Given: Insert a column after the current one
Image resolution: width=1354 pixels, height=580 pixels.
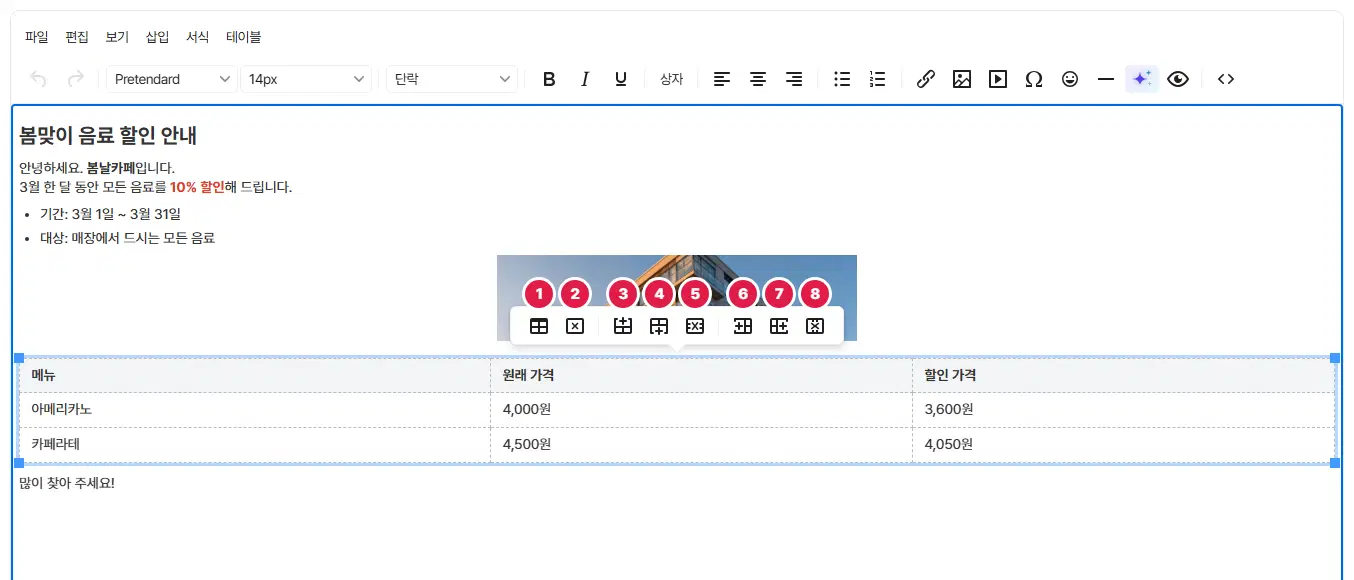Looking at the screenshot, I should coord(779,326).
